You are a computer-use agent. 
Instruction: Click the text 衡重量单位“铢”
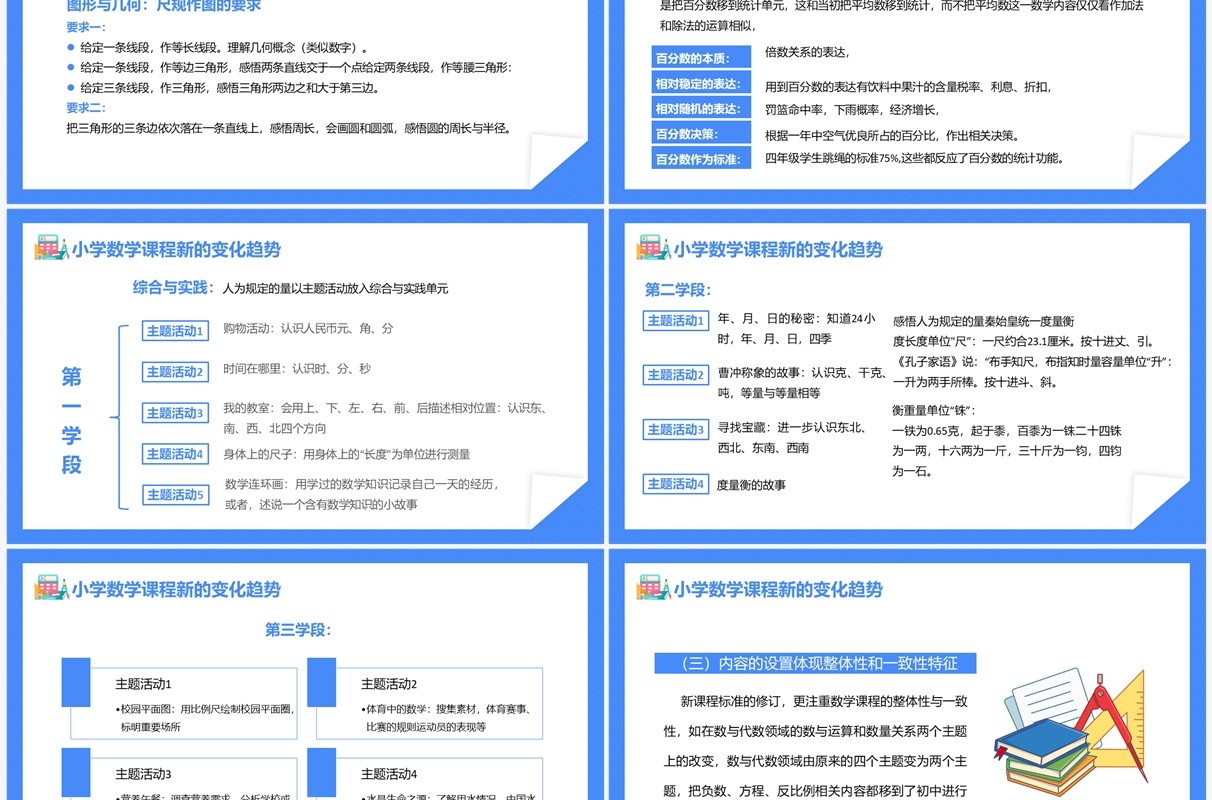pos(933,410)
